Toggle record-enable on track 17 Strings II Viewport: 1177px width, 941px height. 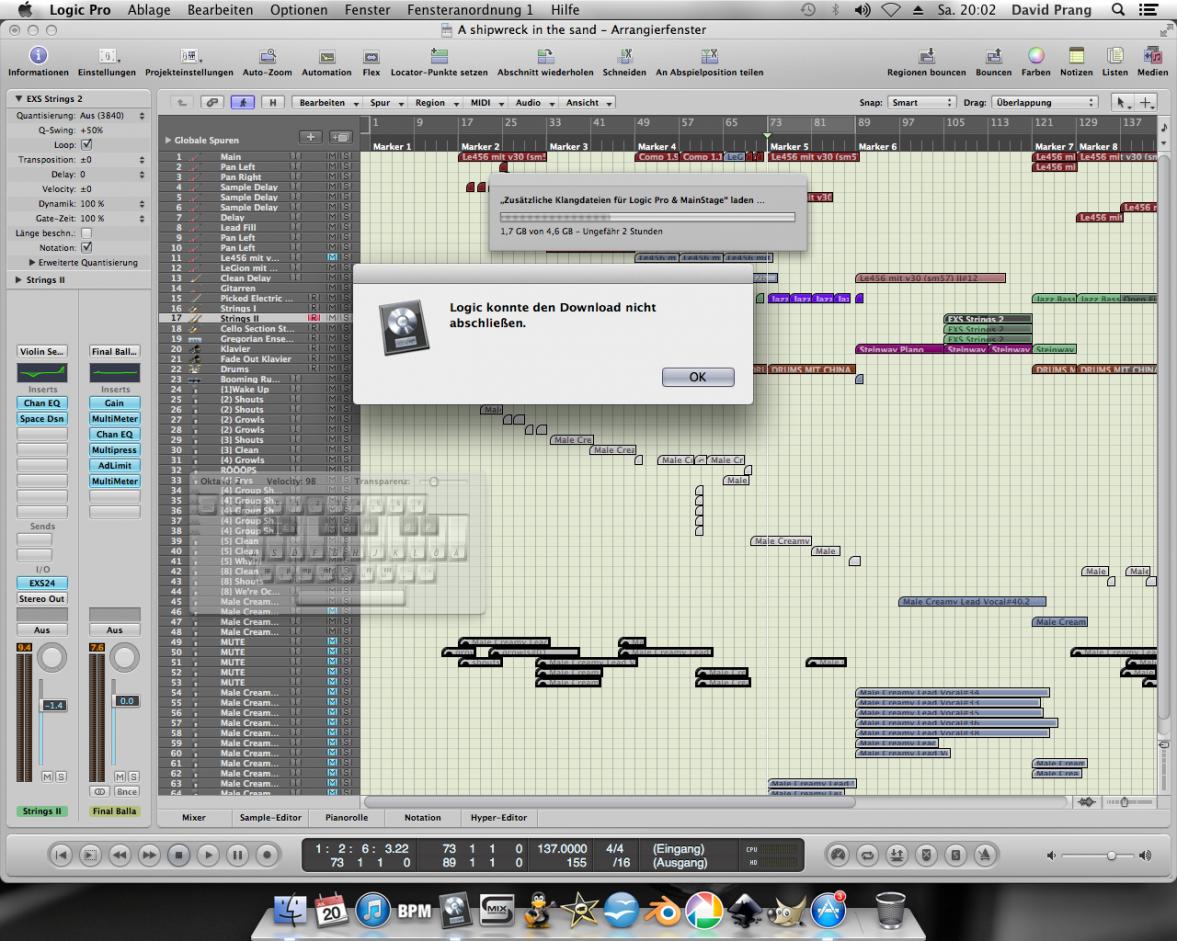314,318
